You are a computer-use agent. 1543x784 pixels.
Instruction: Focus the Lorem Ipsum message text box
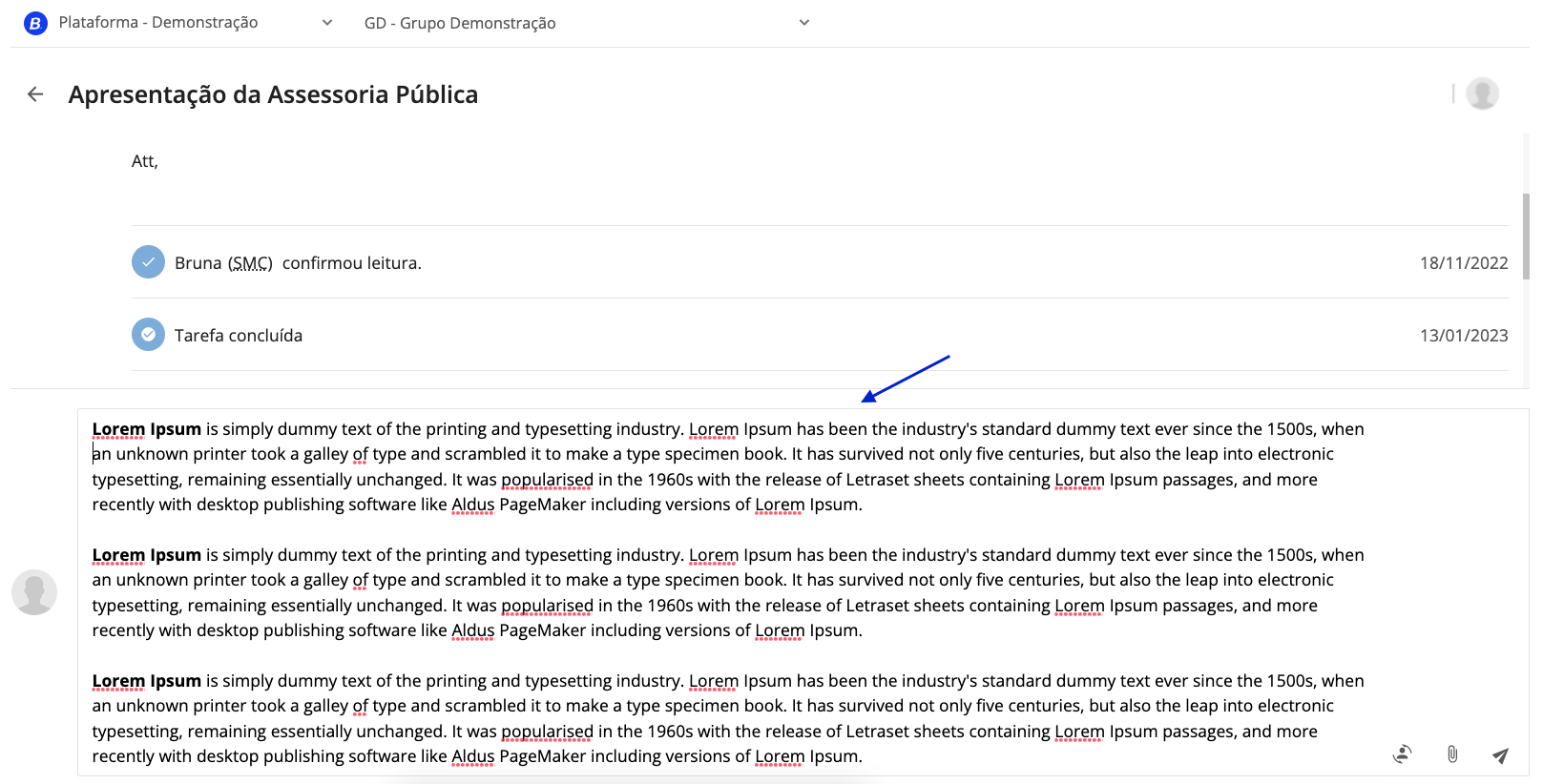725,591
